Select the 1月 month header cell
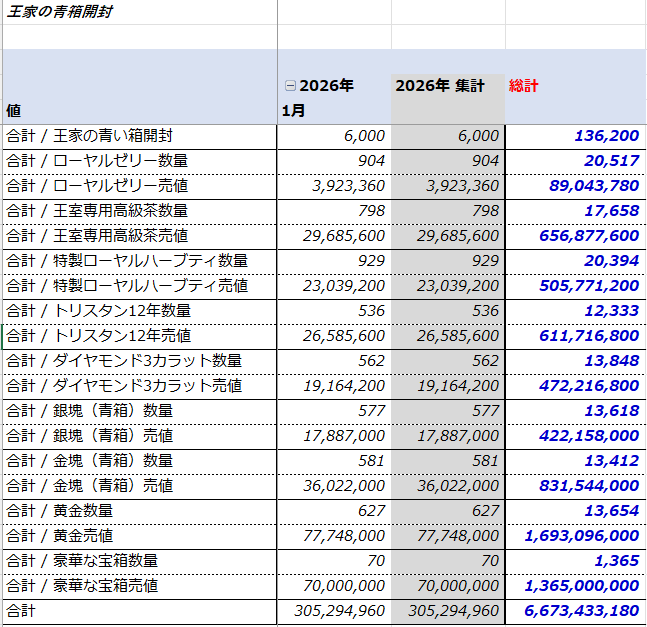This screenshot has width=647, height=627. 294,110
